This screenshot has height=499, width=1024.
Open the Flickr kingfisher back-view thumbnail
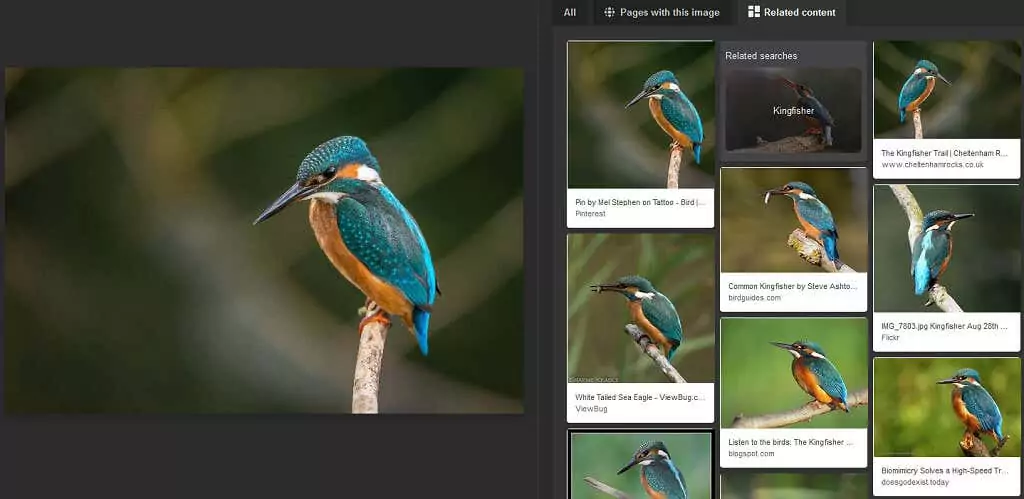(x=946, y=248)
